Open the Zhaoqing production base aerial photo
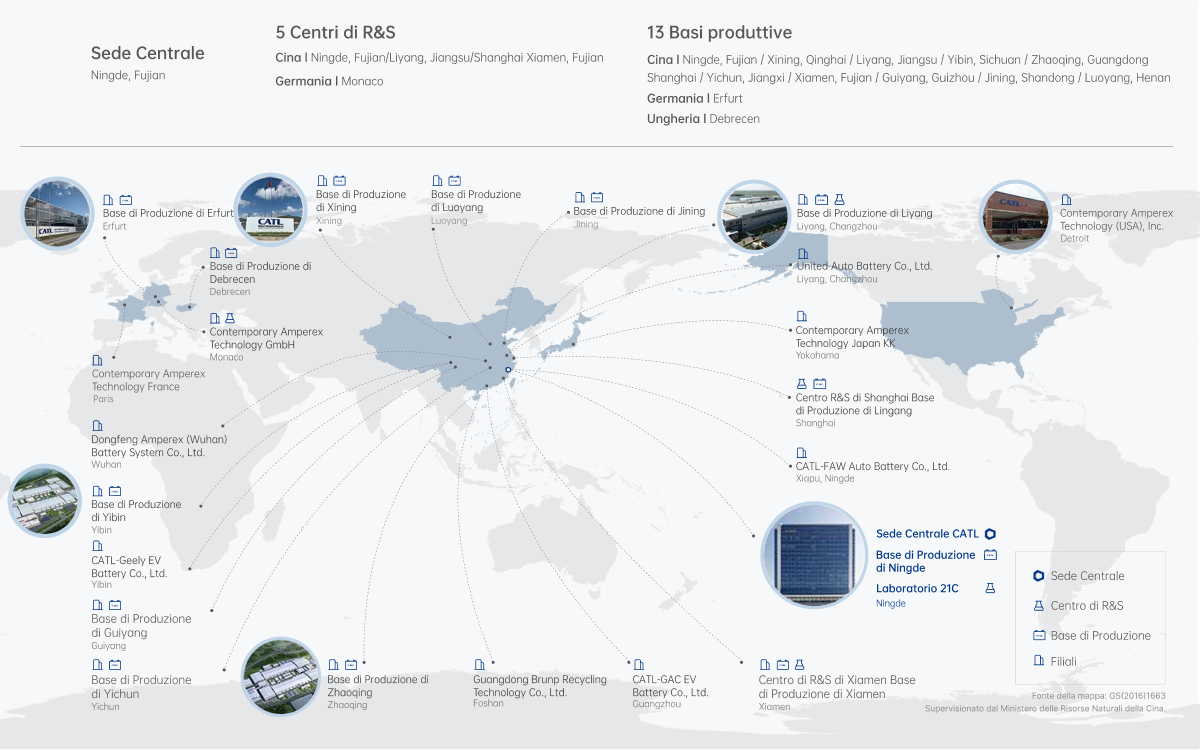Image resolution: width=1200 pixels, height=750 pixels. pos(281,676)
